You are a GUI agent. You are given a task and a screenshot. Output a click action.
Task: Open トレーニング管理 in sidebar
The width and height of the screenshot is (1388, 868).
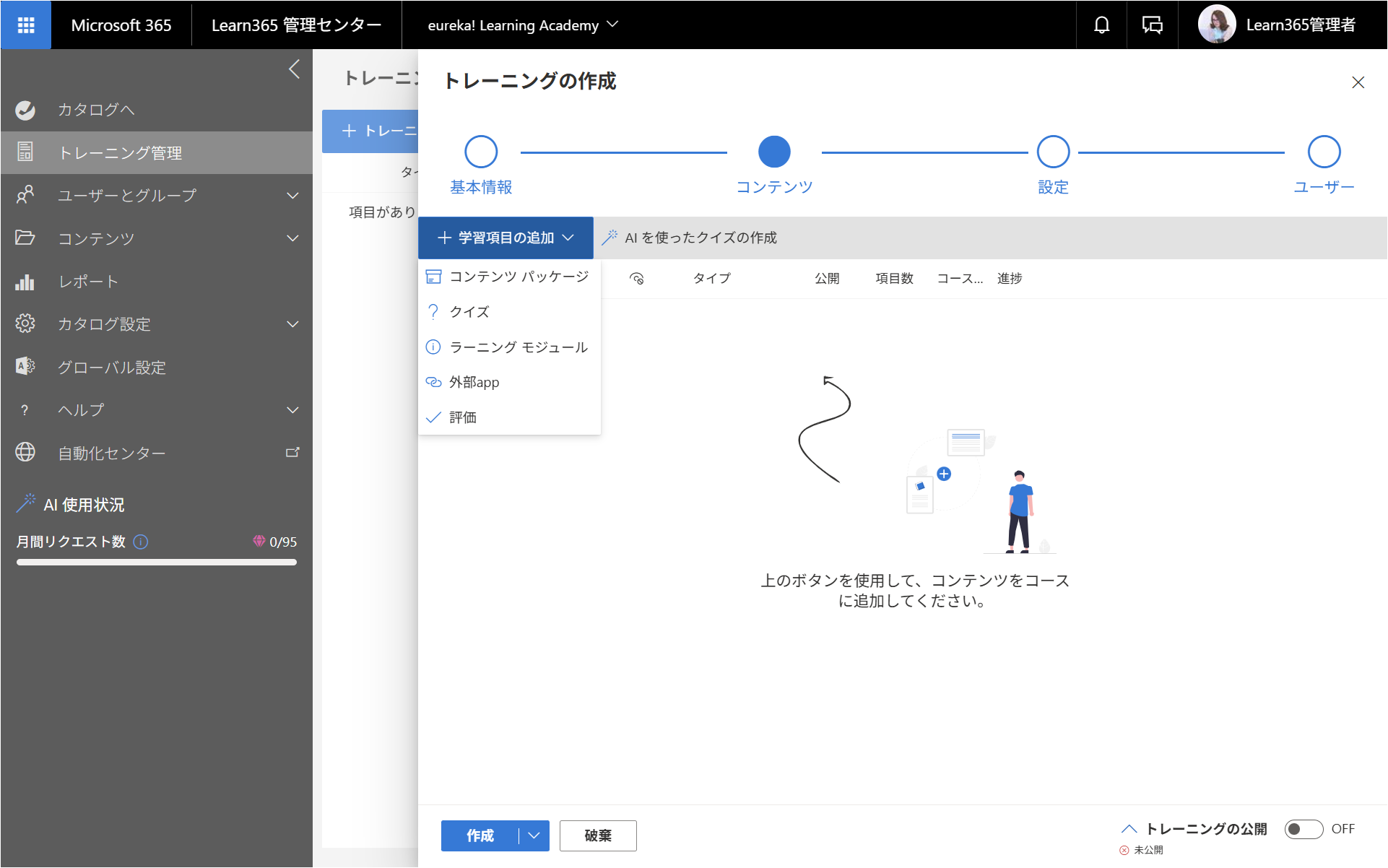[157, 152]
